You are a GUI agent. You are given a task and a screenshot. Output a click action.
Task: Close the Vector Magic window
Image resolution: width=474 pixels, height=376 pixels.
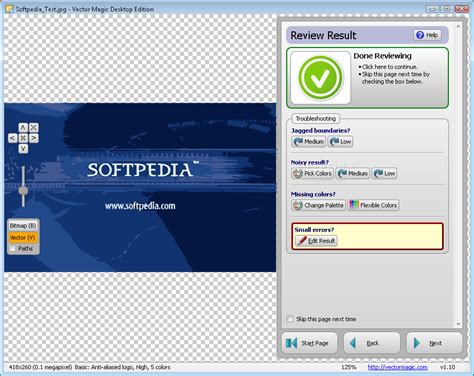pyautogui.click(x=462, y=9)
